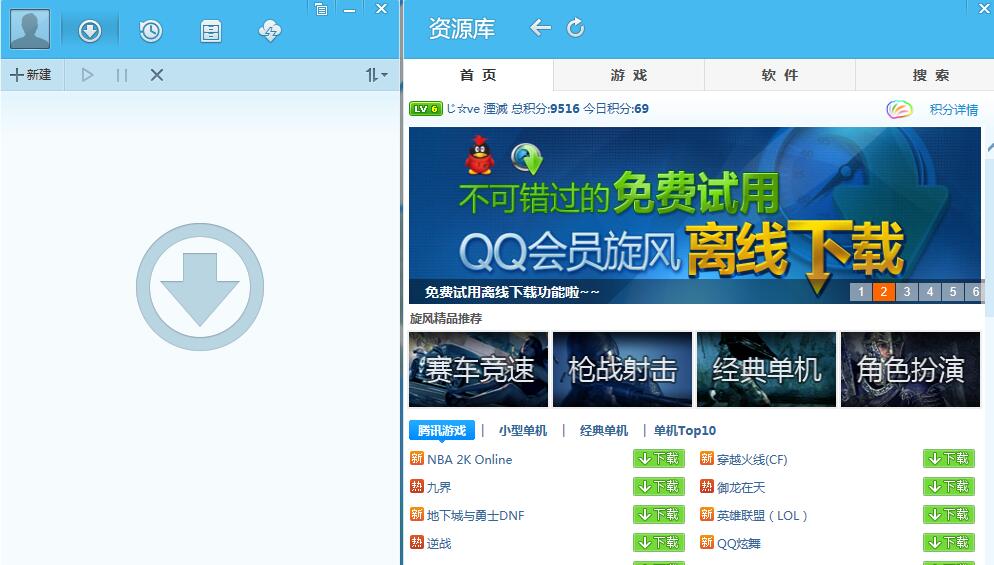Open the 英雄联盟 (LOL) link
The image size is (994, 565).
click(762, 516)
